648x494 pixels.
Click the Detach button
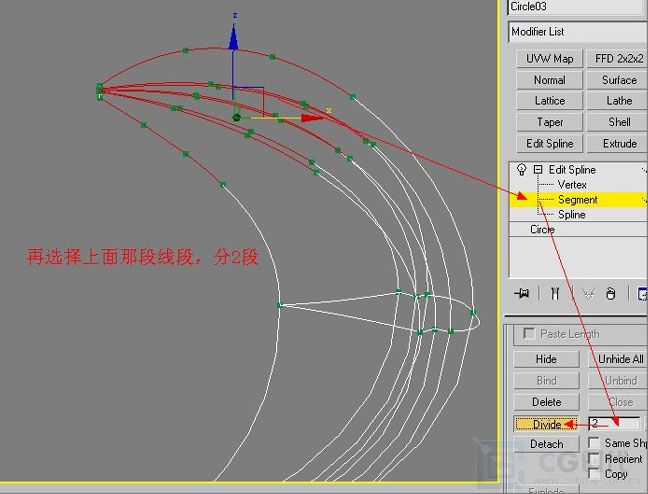click(x=546, y=444)
